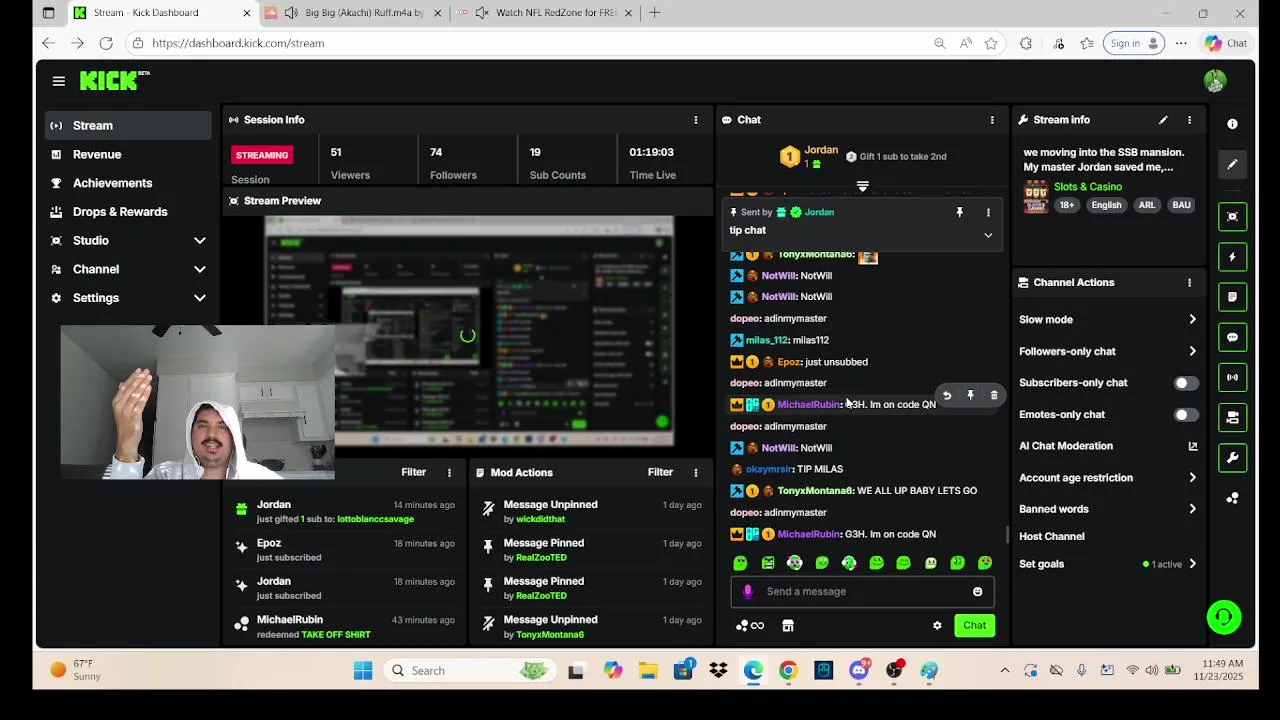The height and width of the screenshot is (720, 1280).
Task: Reply to MichaelRubin's hovered chat message
Action: pos(947,396)
